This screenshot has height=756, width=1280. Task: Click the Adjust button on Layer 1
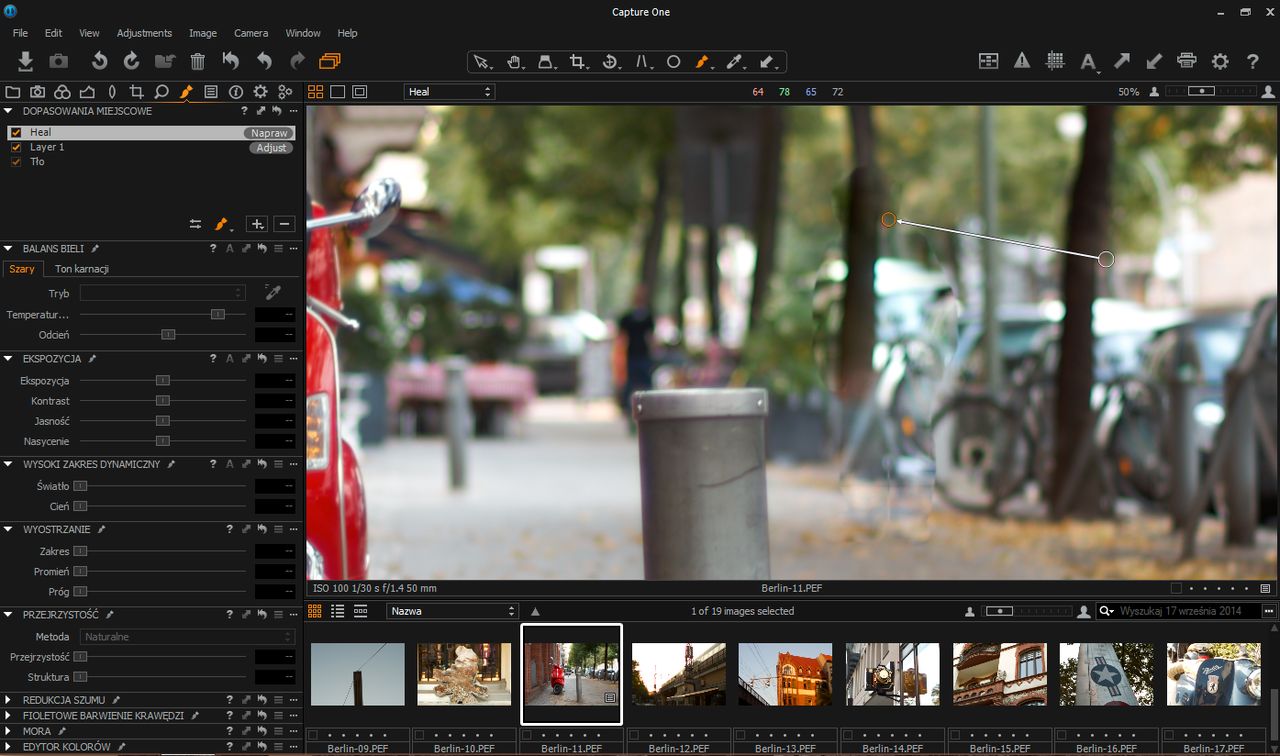click(271, 148)
